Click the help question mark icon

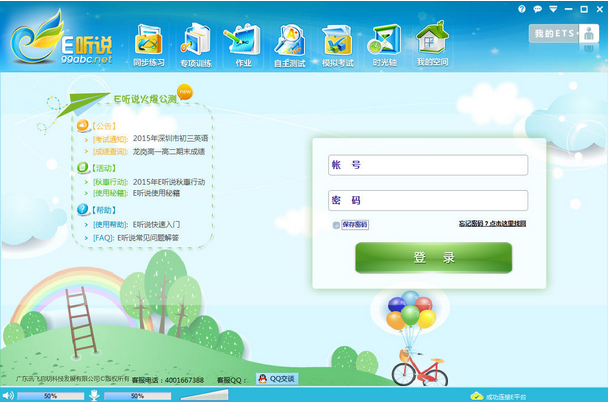click(x=523, y=8)
